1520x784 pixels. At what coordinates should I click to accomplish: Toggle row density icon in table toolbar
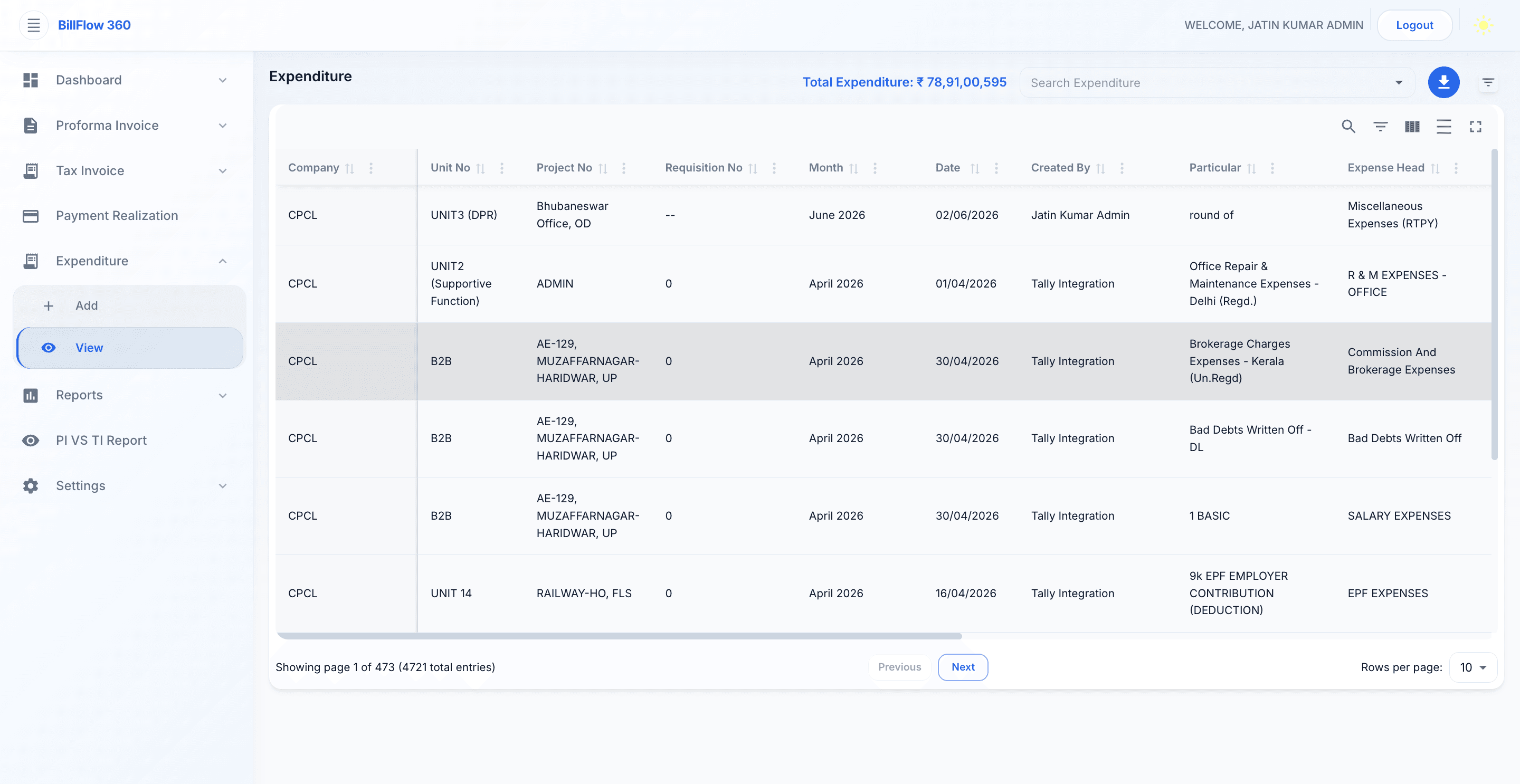(1444, 126)
